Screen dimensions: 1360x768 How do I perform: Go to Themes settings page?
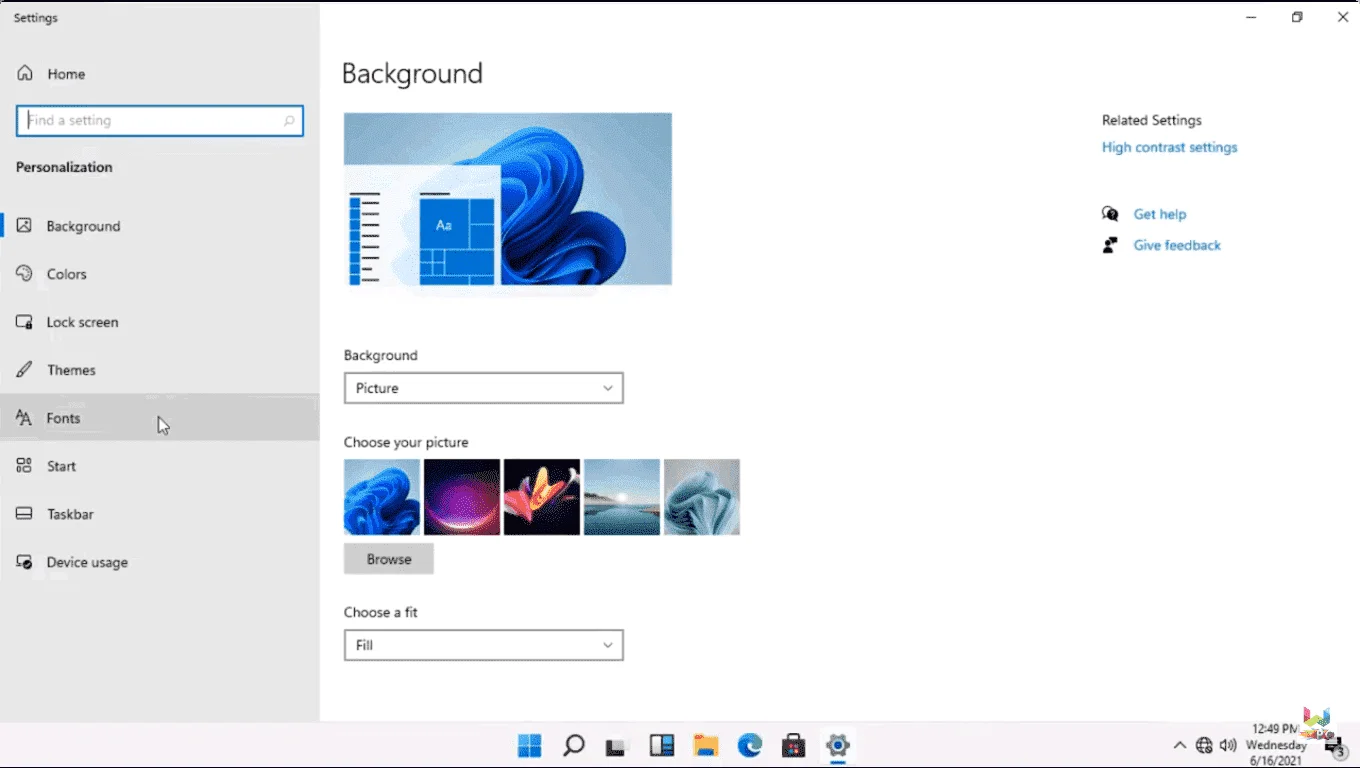pyautogui.click(x=160, y=370)
